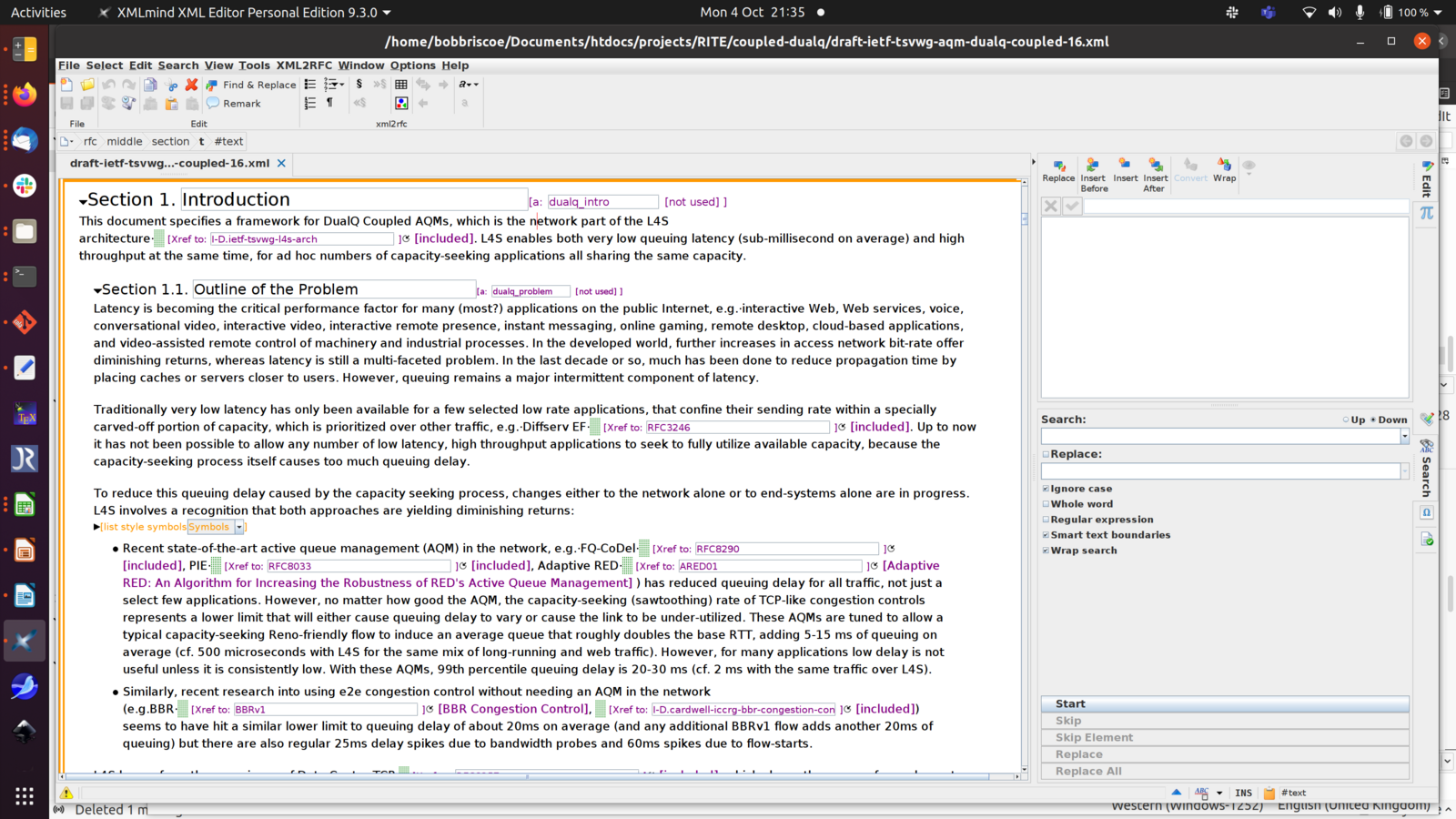Click the Start search button
The image size is (1456, 819).
(1224, 704)
